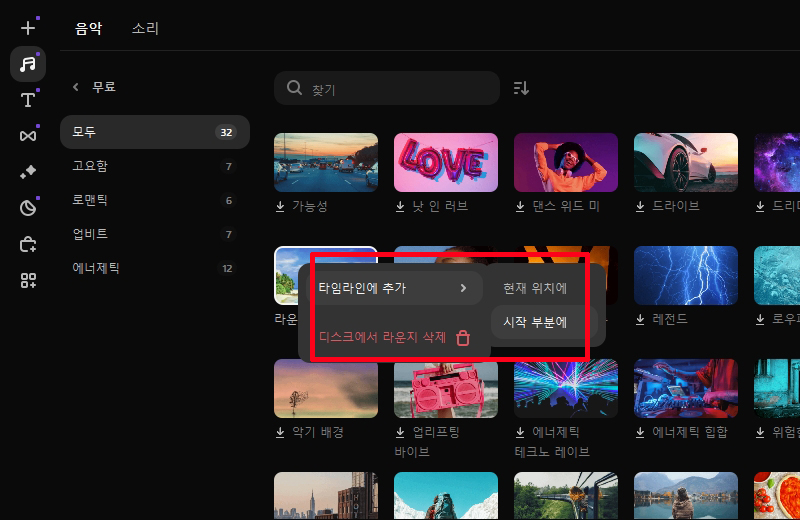The height and width of the screenshot is (520, 800).
Task: Download the 악기 배경 track
Action: [280, 432]
